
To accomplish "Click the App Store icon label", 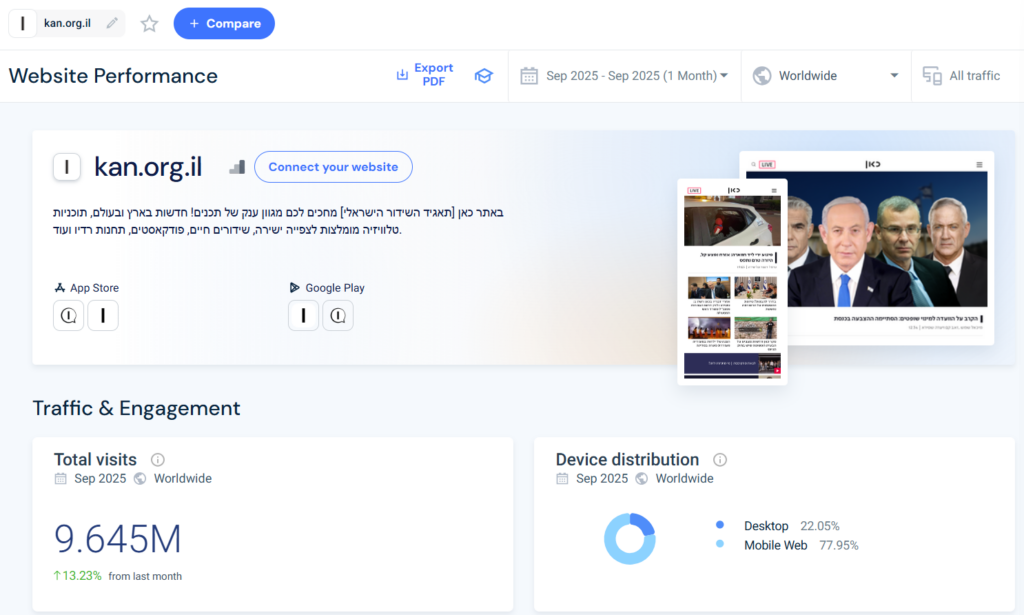I will [x=87, y=288].
